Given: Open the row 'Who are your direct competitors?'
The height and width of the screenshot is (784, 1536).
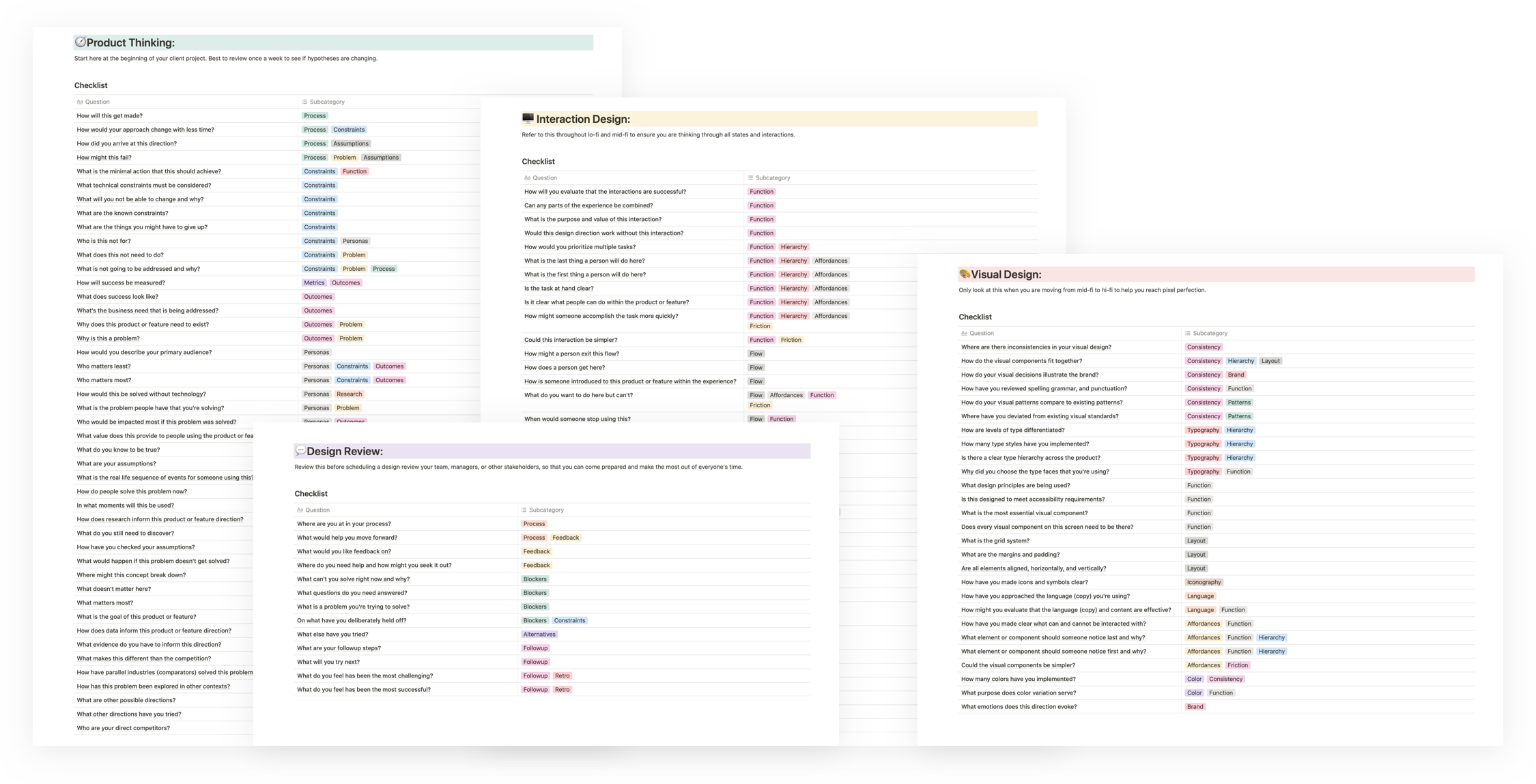Looking at the screenshot, I should [x=124, y=728].
